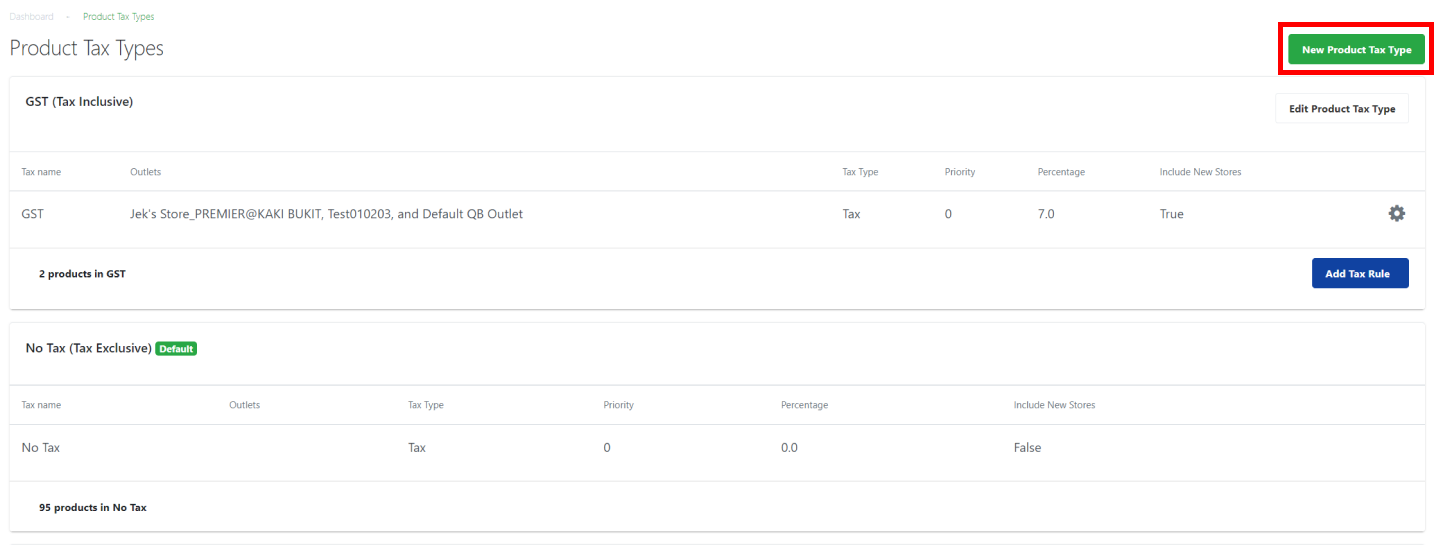Click the True value under Include New Stores
Viewport: 1440px width, 545px height.
click(x=1172, y=214)
